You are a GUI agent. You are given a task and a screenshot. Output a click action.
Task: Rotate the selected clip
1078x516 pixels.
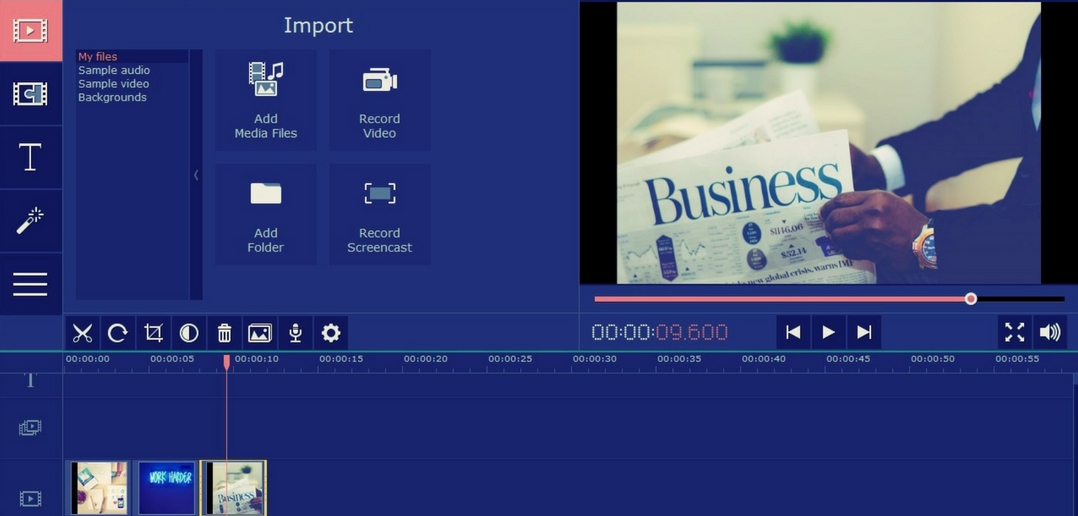118,333
